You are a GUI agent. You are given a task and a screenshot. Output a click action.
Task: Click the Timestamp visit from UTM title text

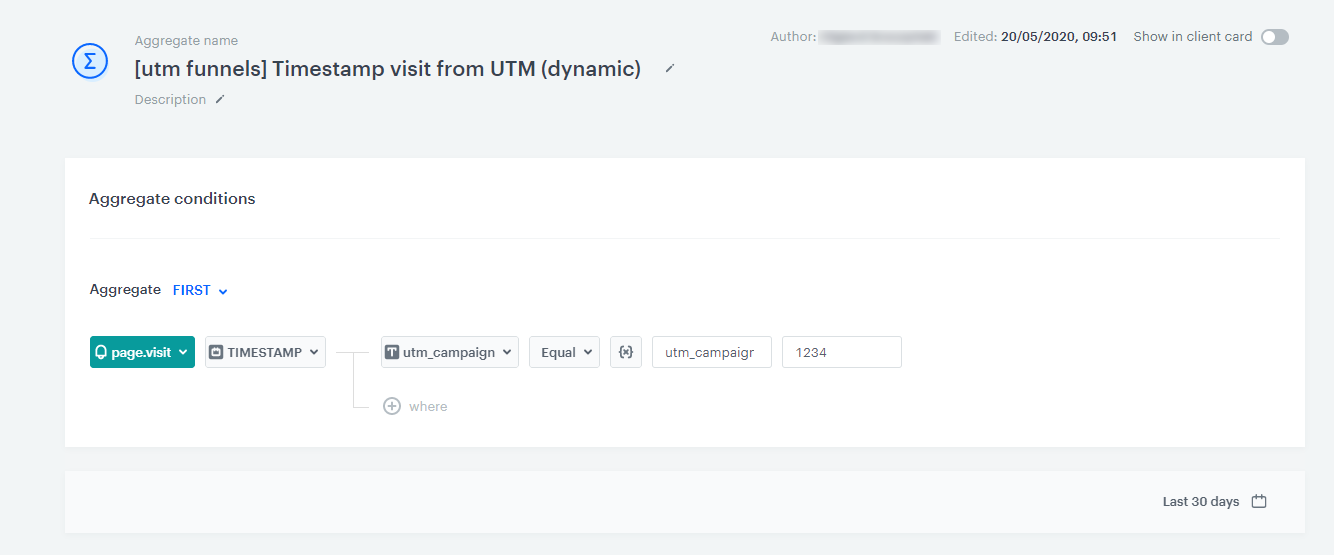click(387, 69)
